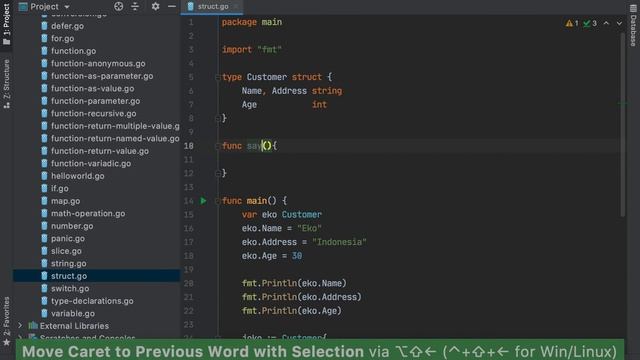Select function-return-named-value.go file
The image size is (640, 360).
pyautogui.click(x=115, y=138)
